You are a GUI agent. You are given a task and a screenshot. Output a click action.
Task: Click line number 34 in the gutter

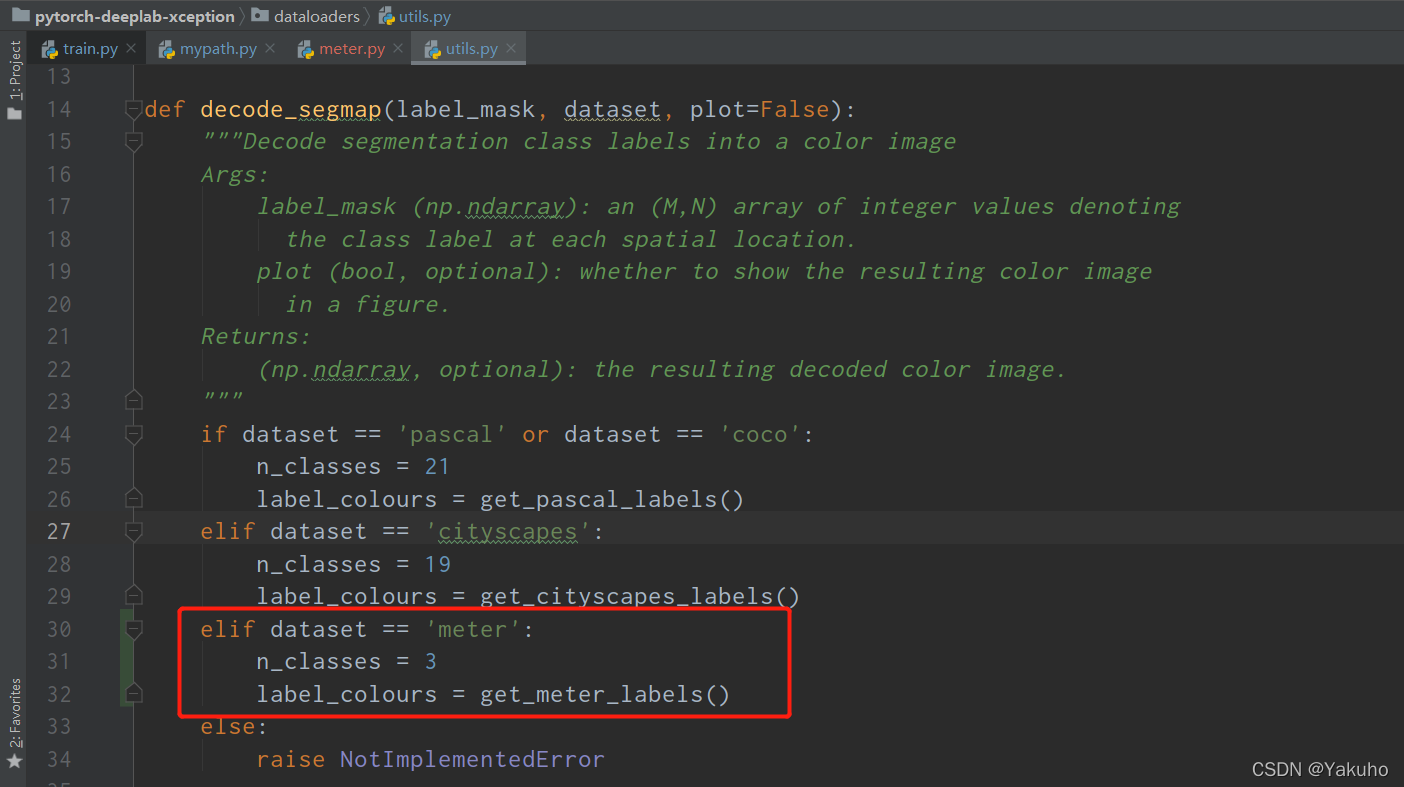point(59,759)
